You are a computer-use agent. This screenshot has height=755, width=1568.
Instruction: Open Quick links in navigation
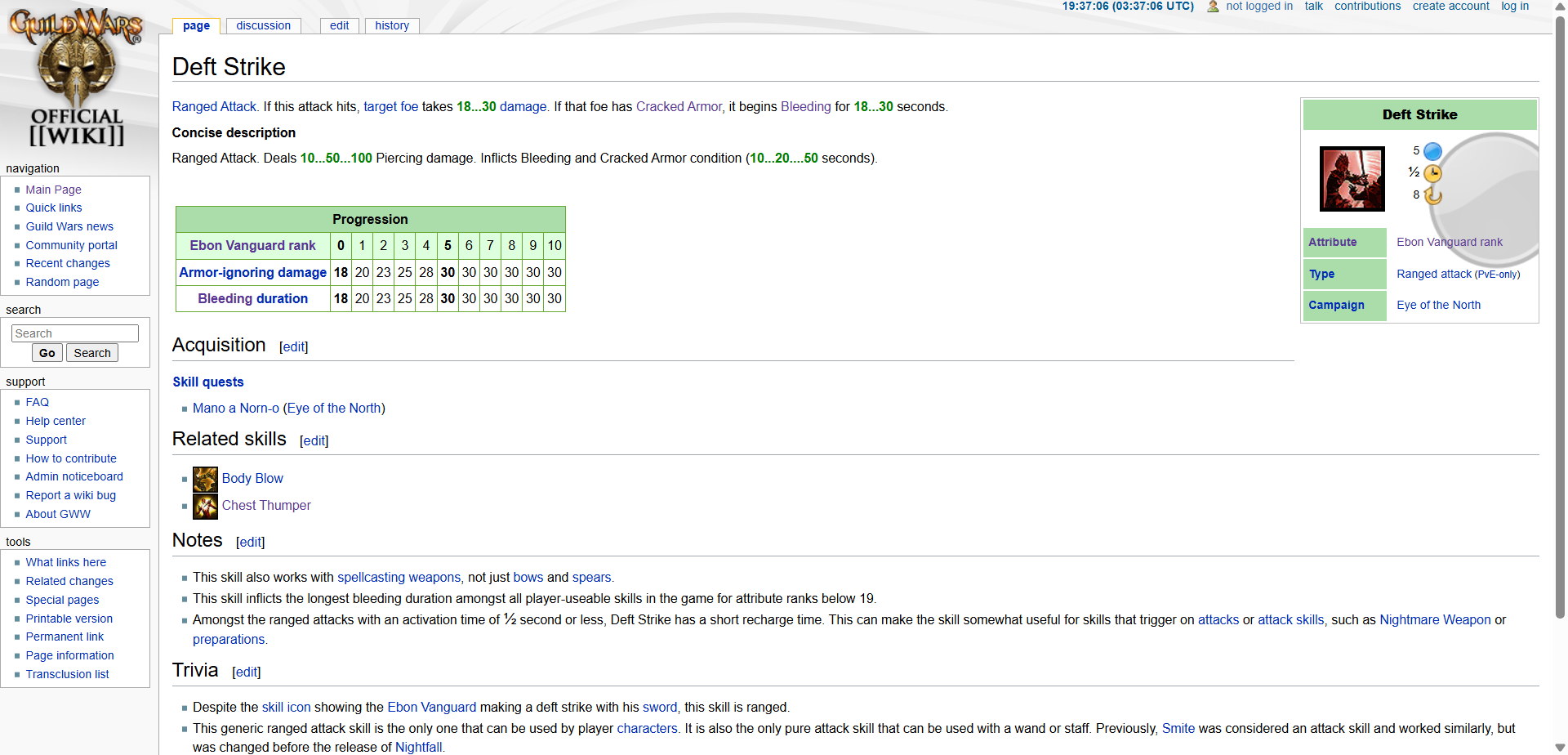tap(53, 208)
